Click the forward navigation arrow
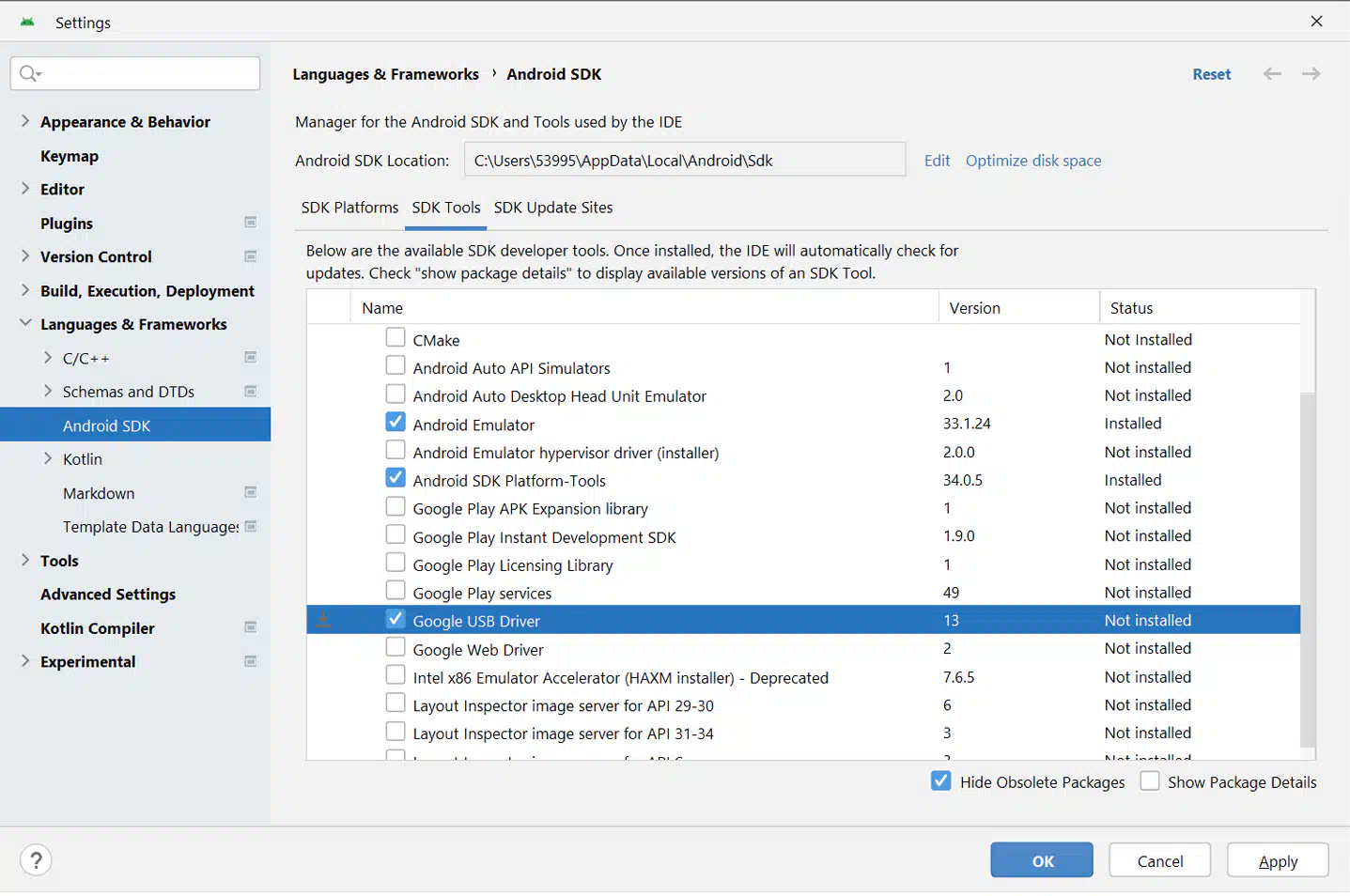The image size is (1350, 896). click(x=1311, y=74)
